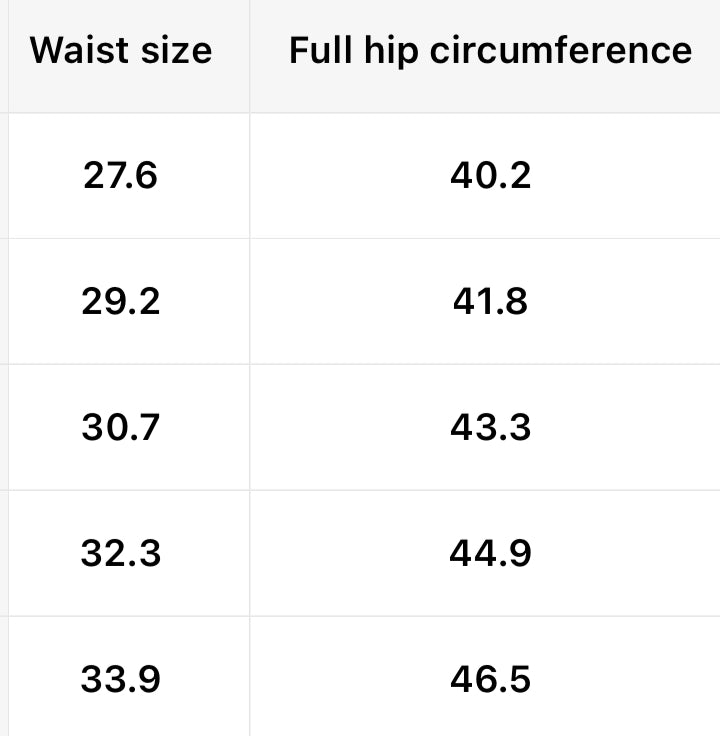Viewport: 720px width, 736px height.
Task: Click the waist size 27.6 cell
Action: [120, 176]
